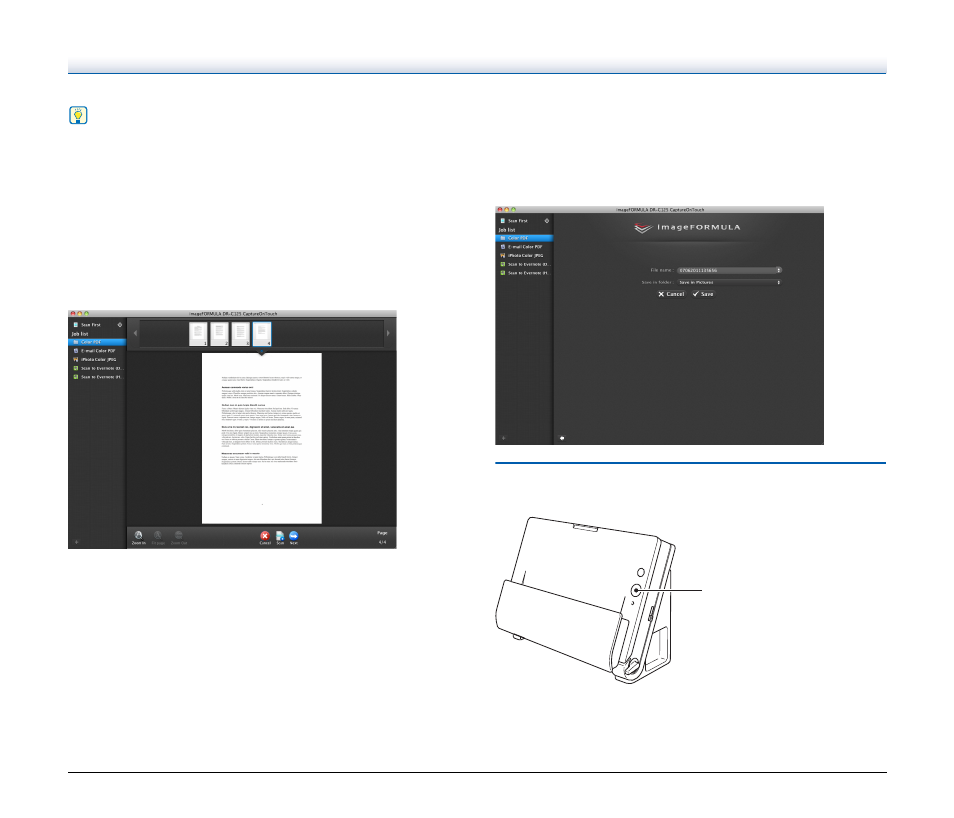
Task: Select Color PDF job in save window sidebar
Action: [524, 238]
